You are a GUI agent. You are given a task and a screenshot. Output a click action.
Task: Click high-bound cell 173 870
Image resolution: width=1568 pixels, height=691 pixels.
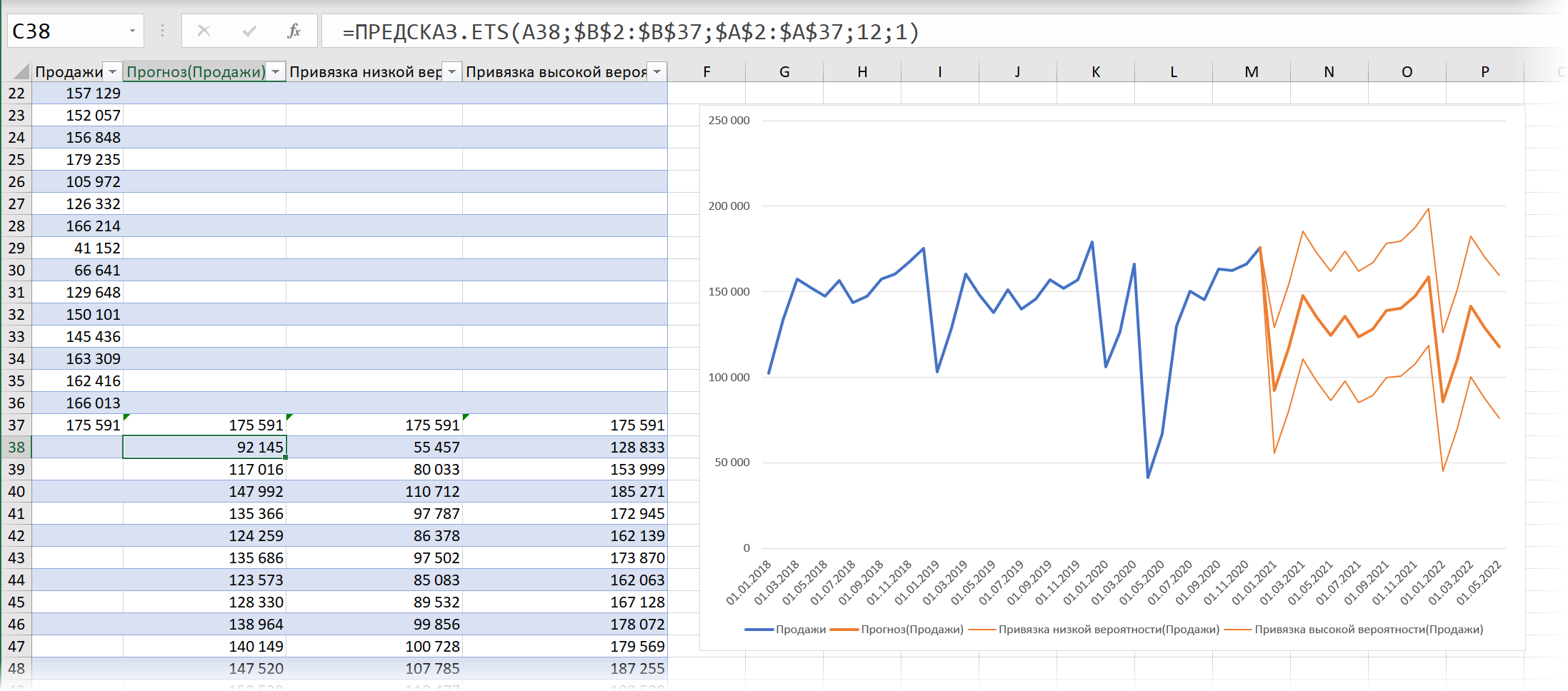click(x=565, y=558)
